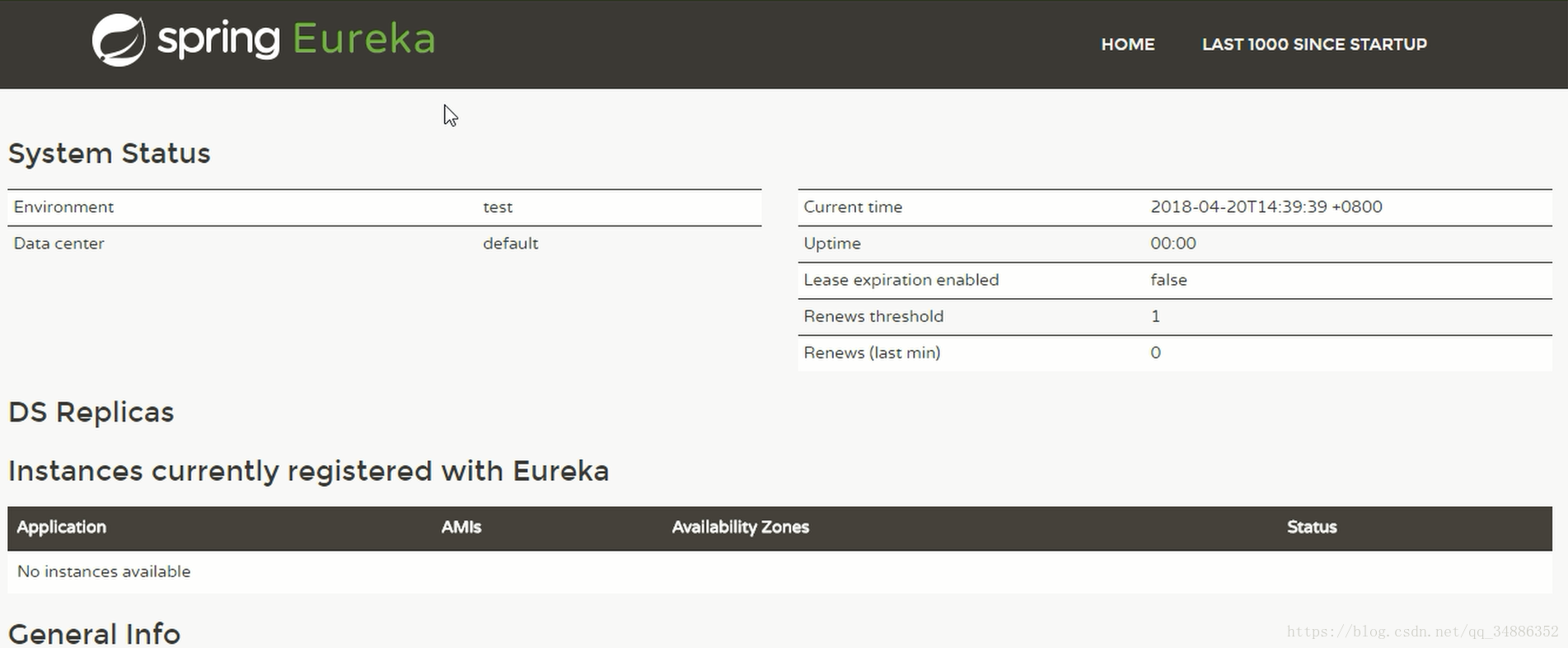The image size is (1568, 648).
Task: Select the DS Replicas heading
Action: 91,412
